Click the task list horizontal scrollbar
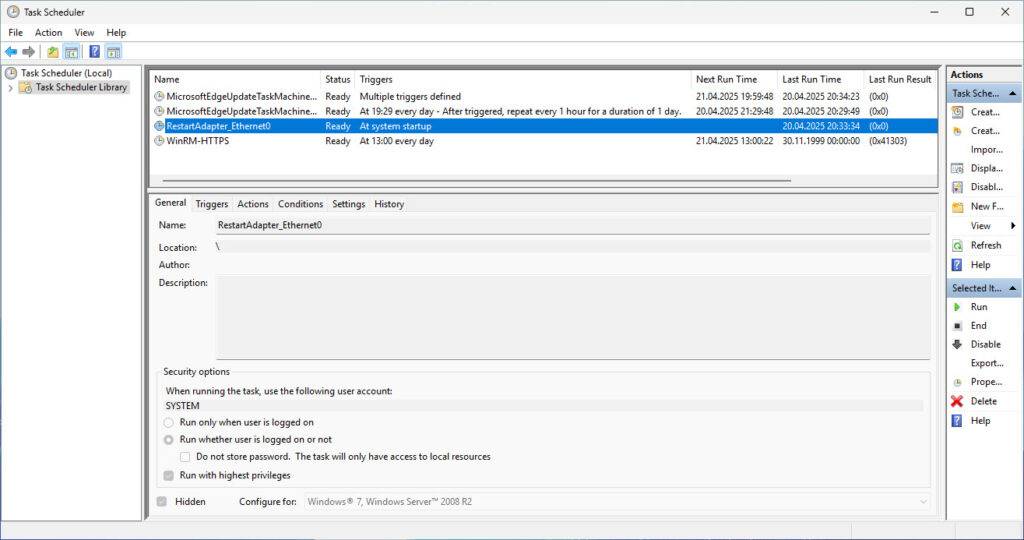Screen dimensions: 1024x540 pos(477,181)
